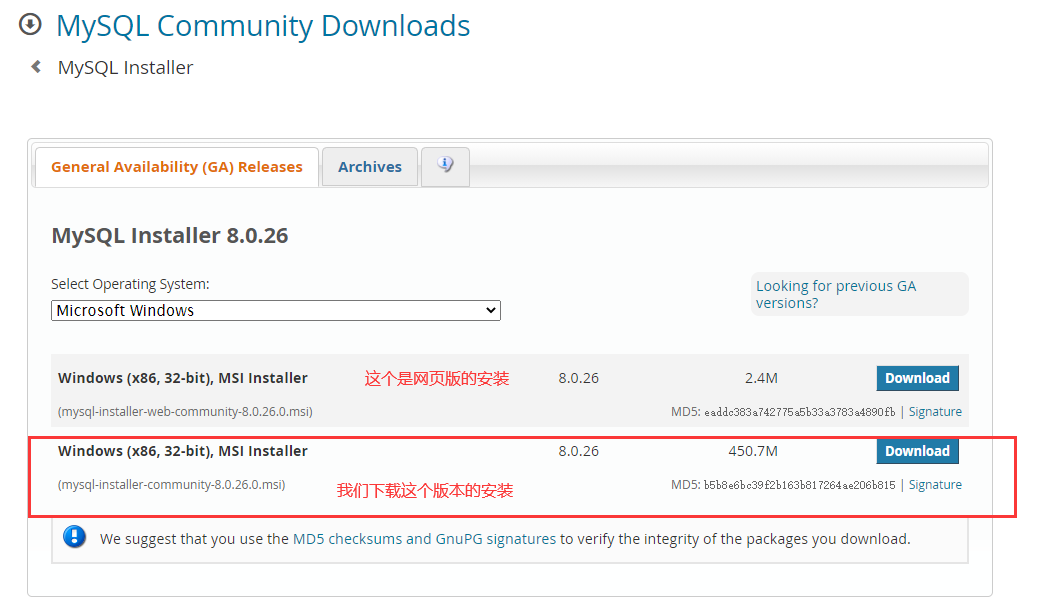The height and width of the screenshot is (609, 1050).
Task: Select the Archives tab
Action: 369,166
